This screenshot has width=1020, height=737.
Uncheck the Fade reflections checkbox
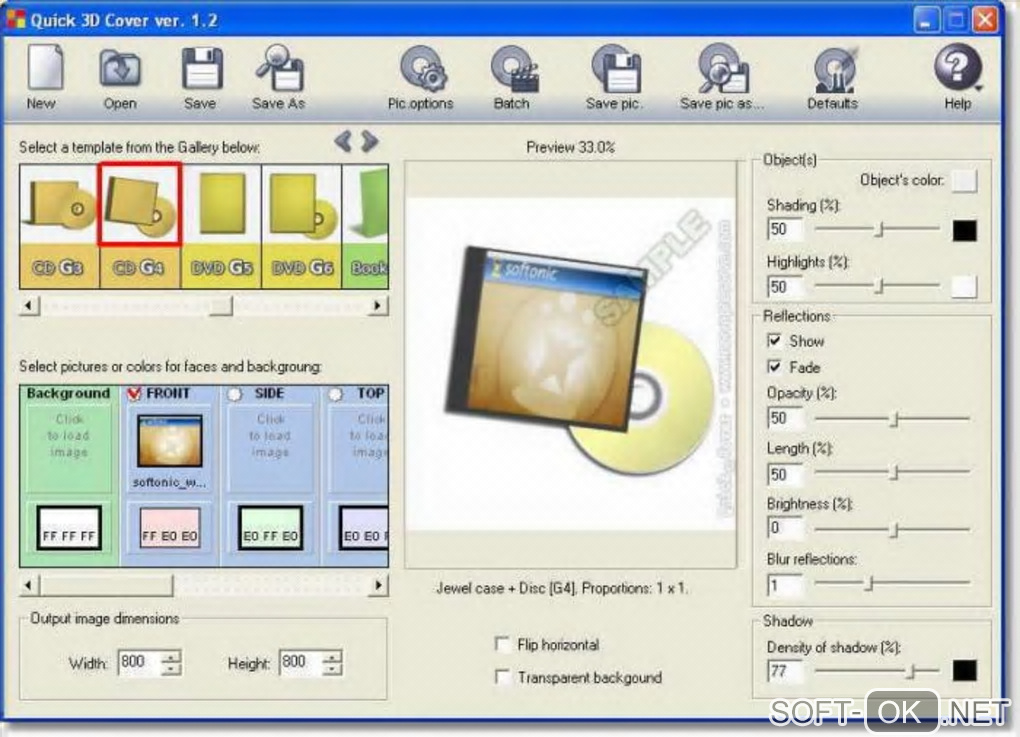click(774, 367)
